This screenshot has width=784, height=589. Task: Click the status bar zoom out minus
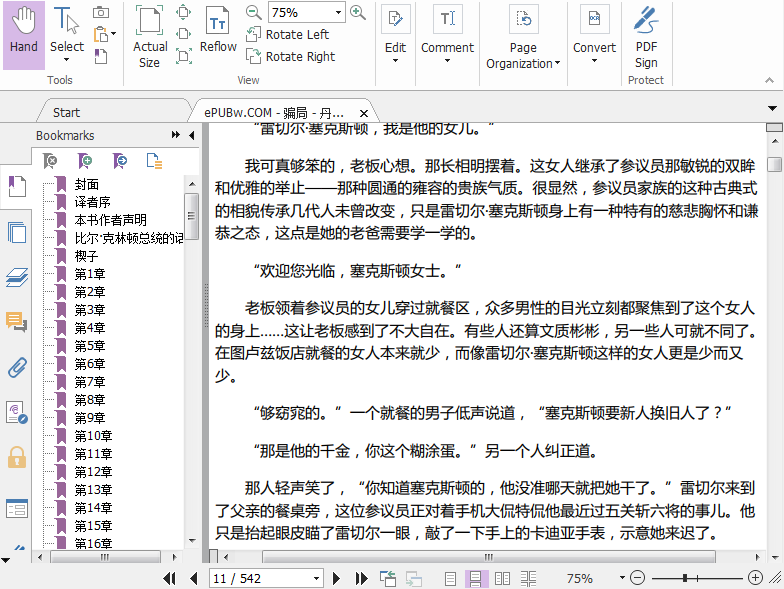[637, 578]
